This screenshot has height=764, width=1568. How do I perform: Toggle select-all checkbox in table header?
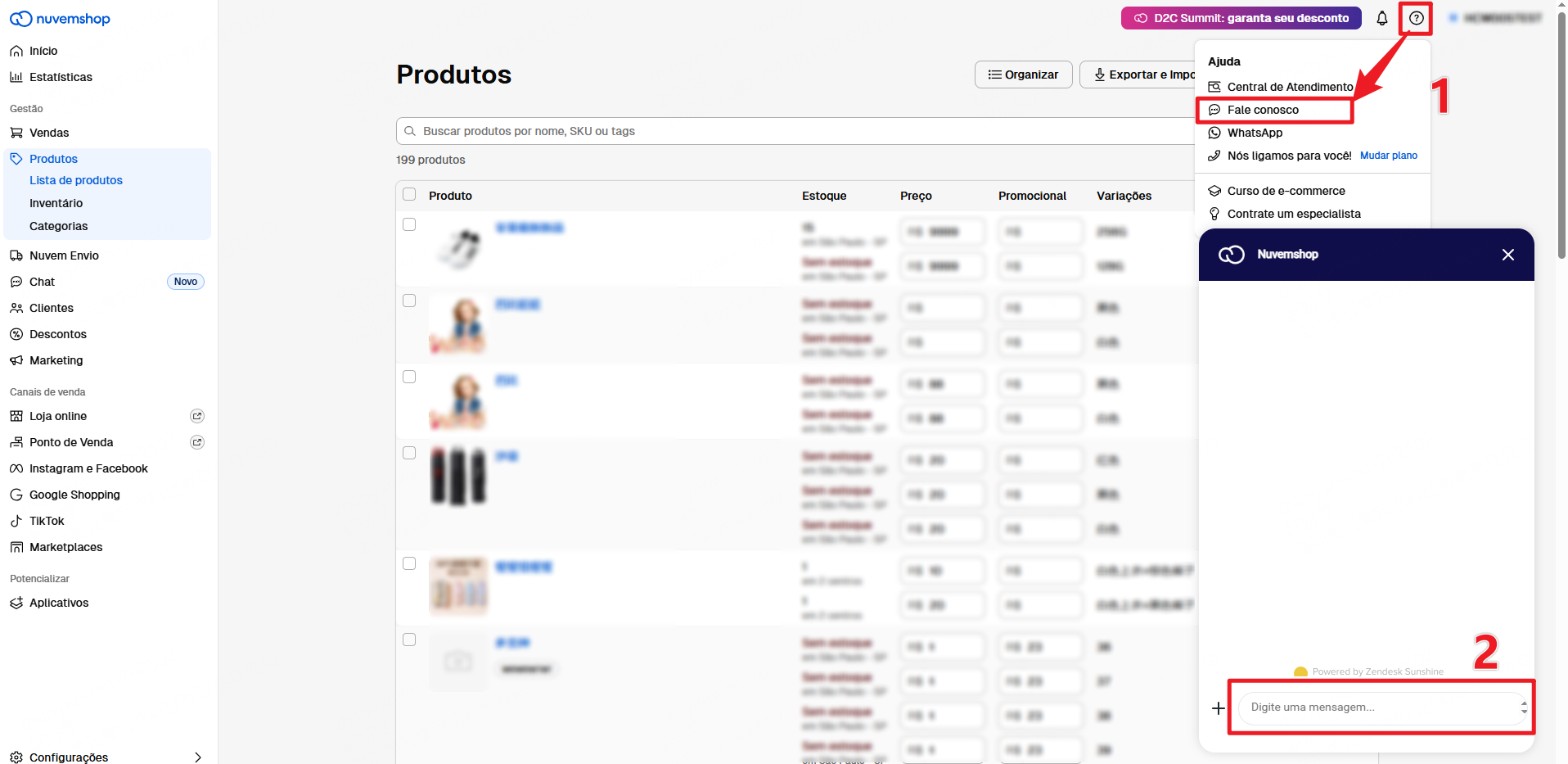pyautogui.click(x=409, y=195)
